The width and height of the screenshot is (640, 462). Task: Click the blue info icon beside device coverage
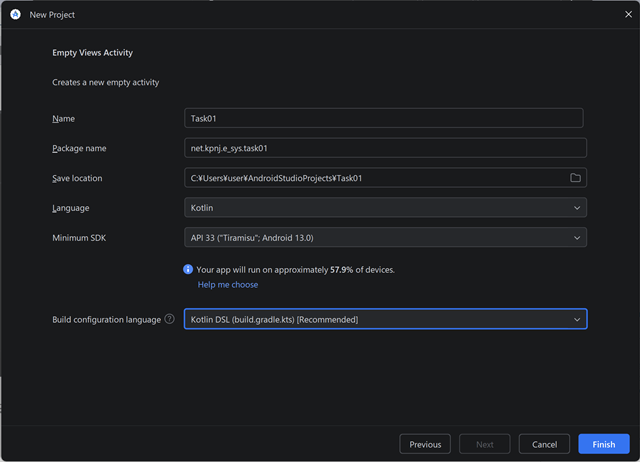pyautogui.click(x=188, y=270)
